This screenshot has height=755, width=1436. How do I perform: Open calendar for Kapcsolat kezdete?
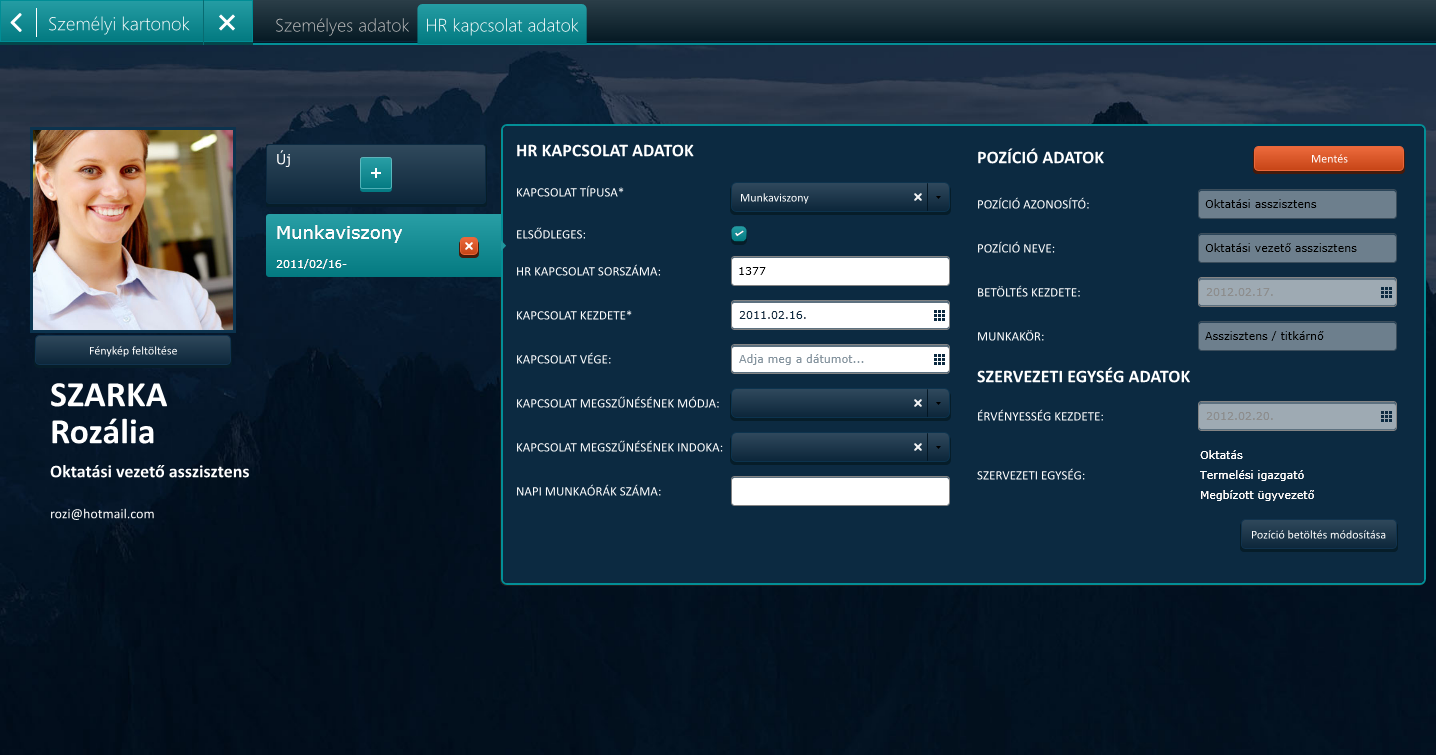click(939, 315)
